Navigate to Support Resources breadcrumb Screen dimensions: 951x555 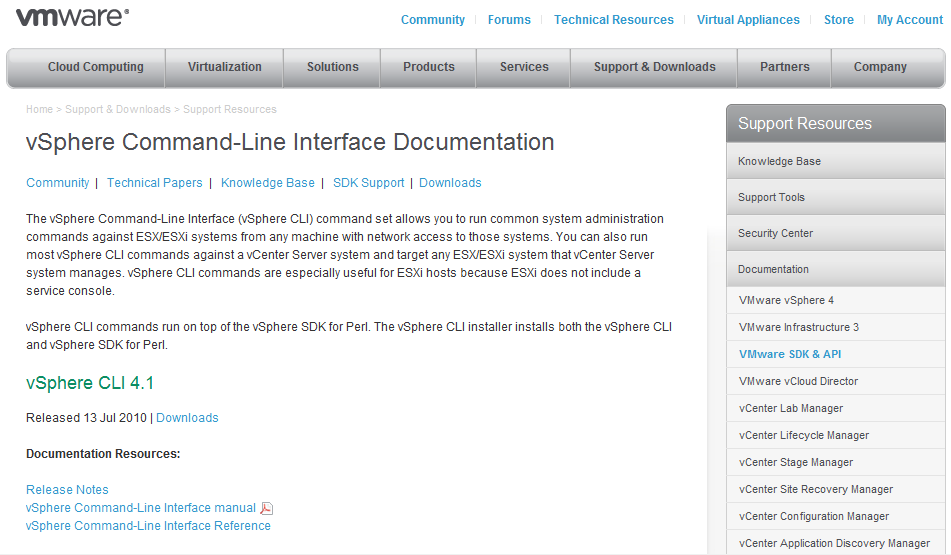[230, 109]
